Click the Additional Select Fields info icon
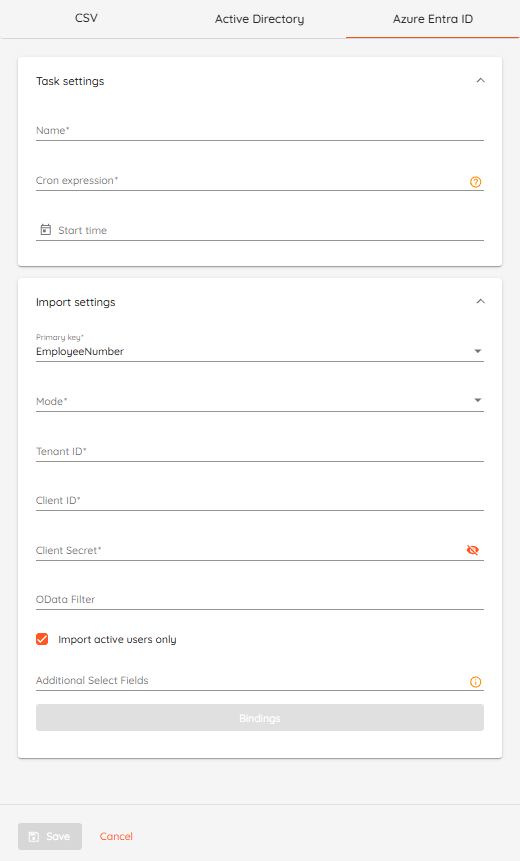520x861 pixels. click(476, 682)
